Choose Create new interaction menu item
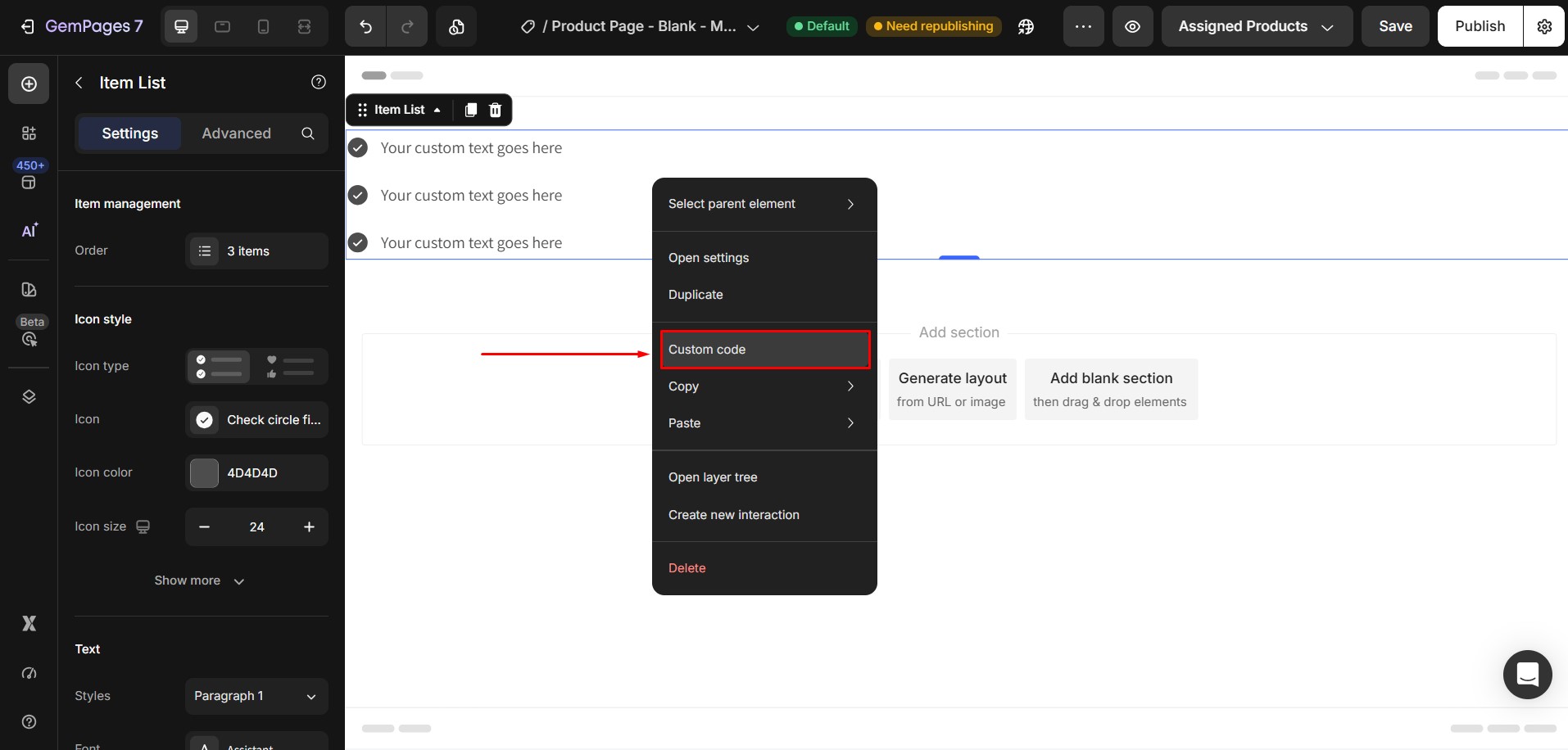The height and width of the screenshot is (750, 1568). pos(764,515)
